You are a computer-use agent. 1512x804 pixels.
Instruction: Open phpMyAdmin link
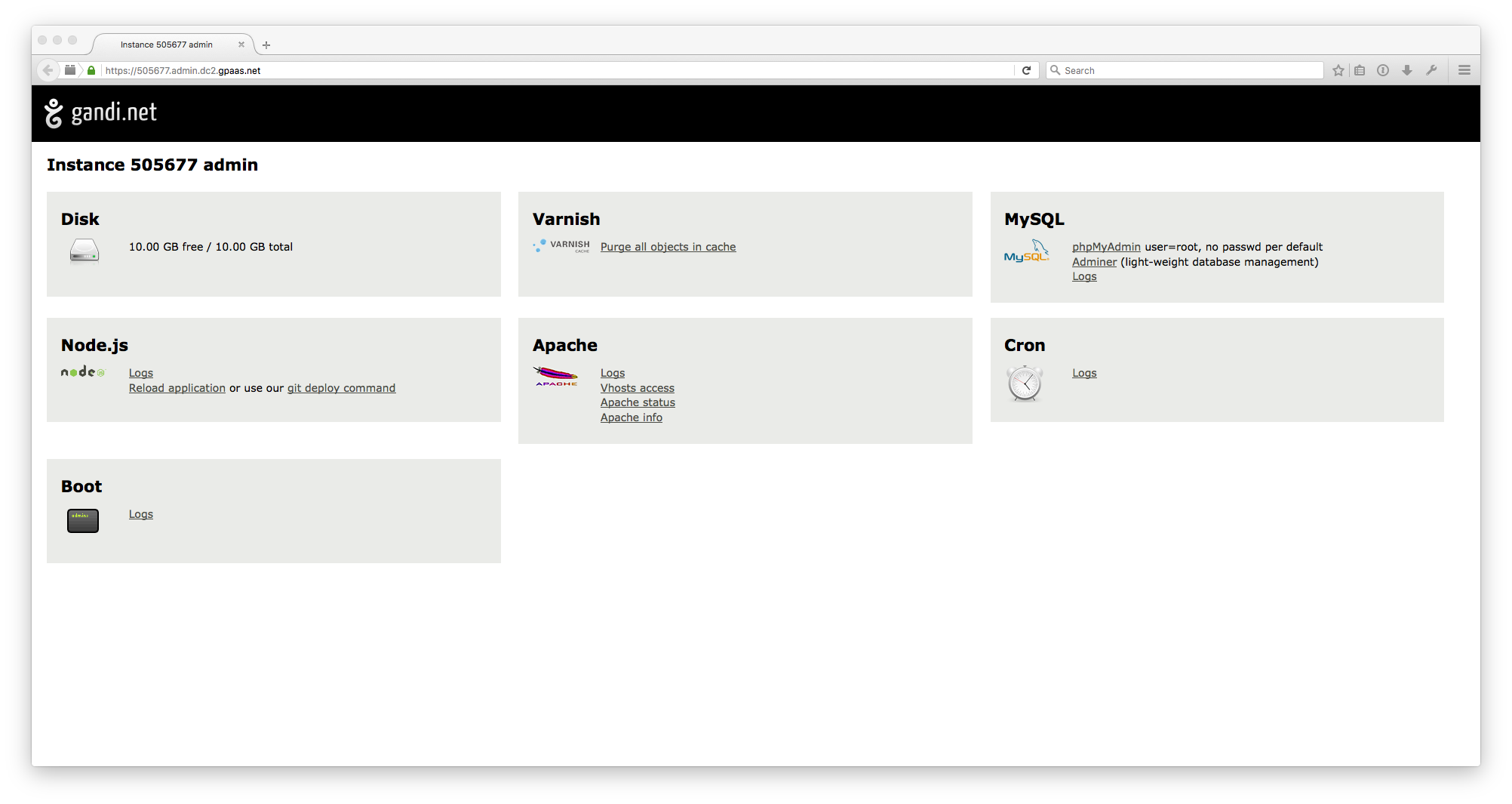coord(1106,247)
